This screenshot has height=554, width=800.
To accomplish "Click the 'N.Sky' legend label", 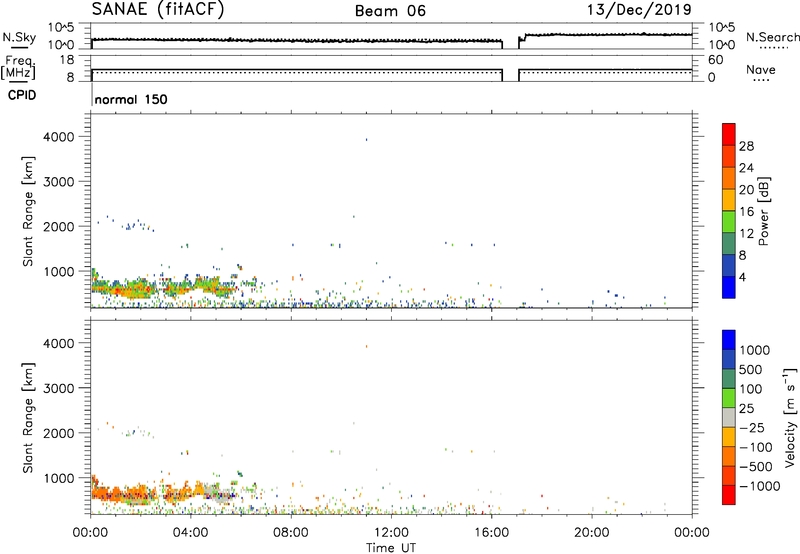I will click(19, 37).
